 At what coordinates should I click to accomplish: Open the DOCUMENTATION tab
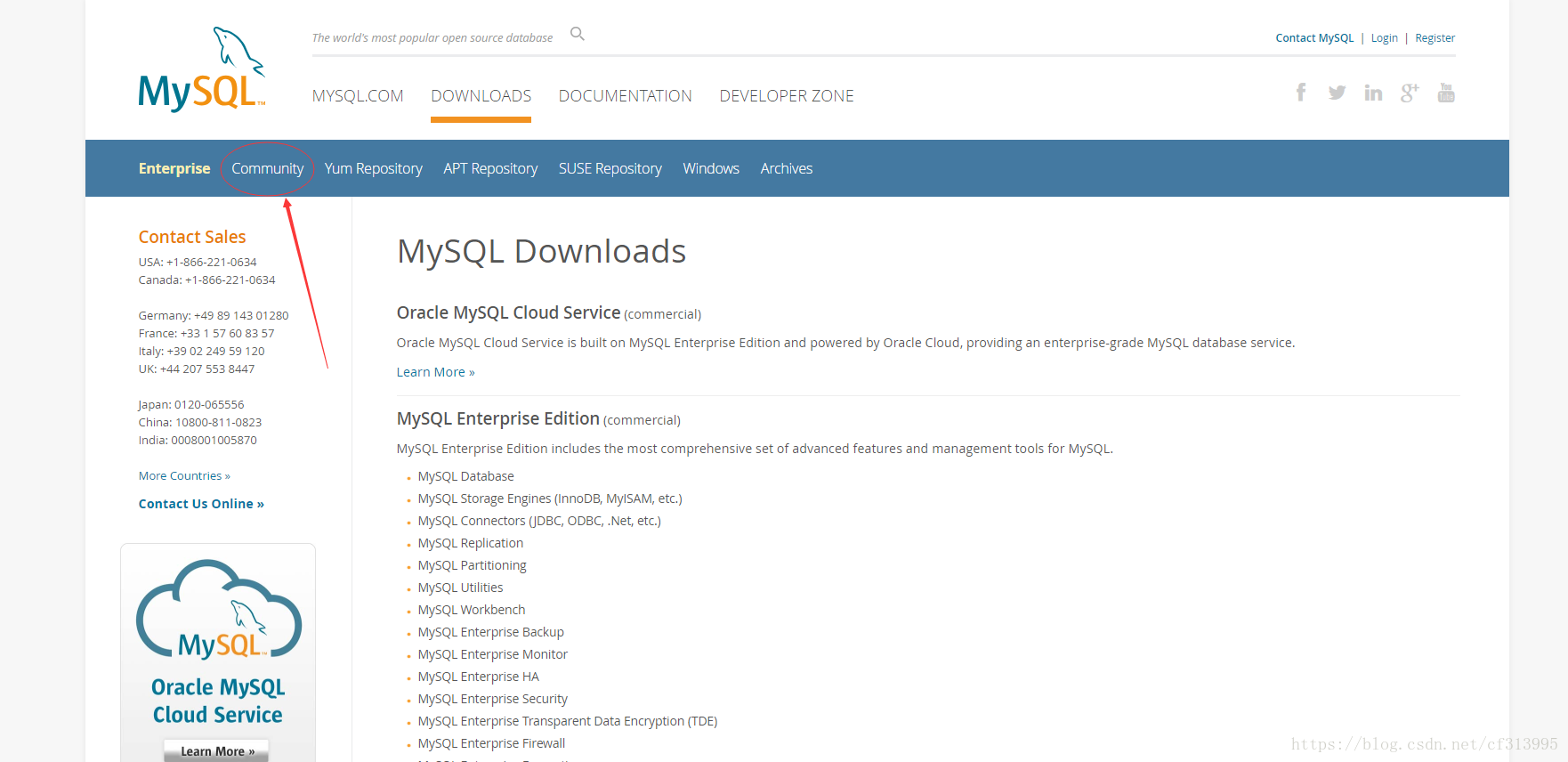tap(626, 96)
